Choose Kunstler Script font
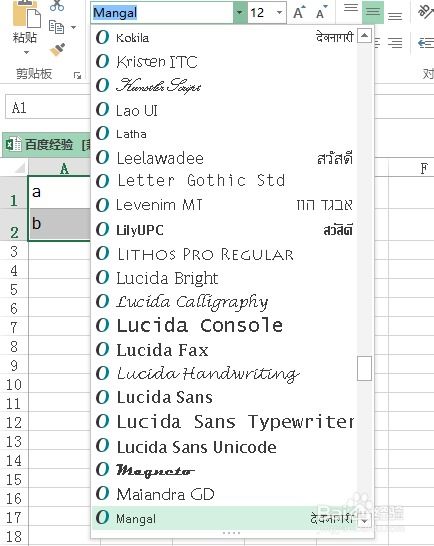The image size is (434, 546). [x=224, y=86]
